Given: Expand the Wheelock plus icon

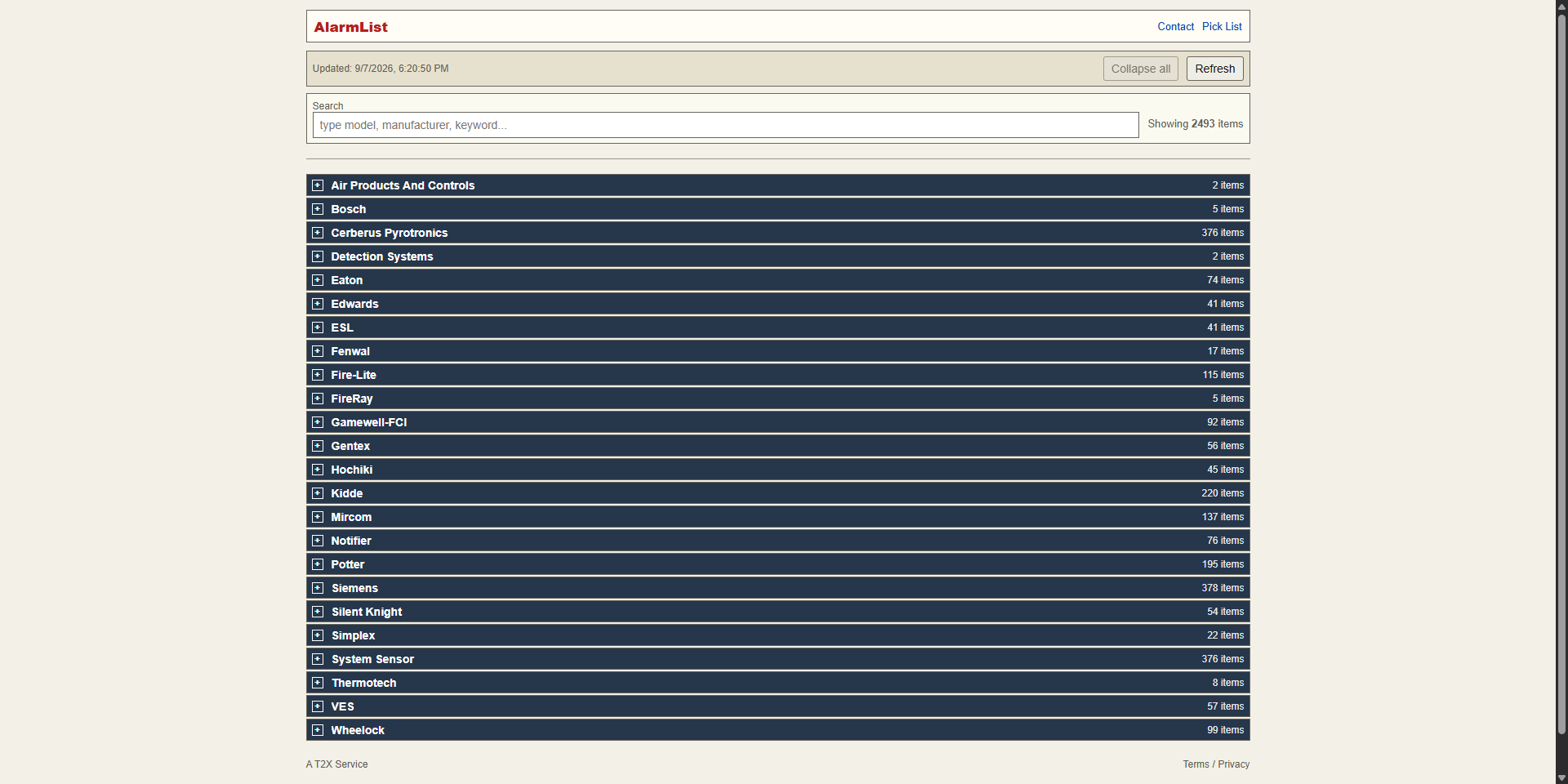Looking at the screenshot, I should click(x=318, y=730).
